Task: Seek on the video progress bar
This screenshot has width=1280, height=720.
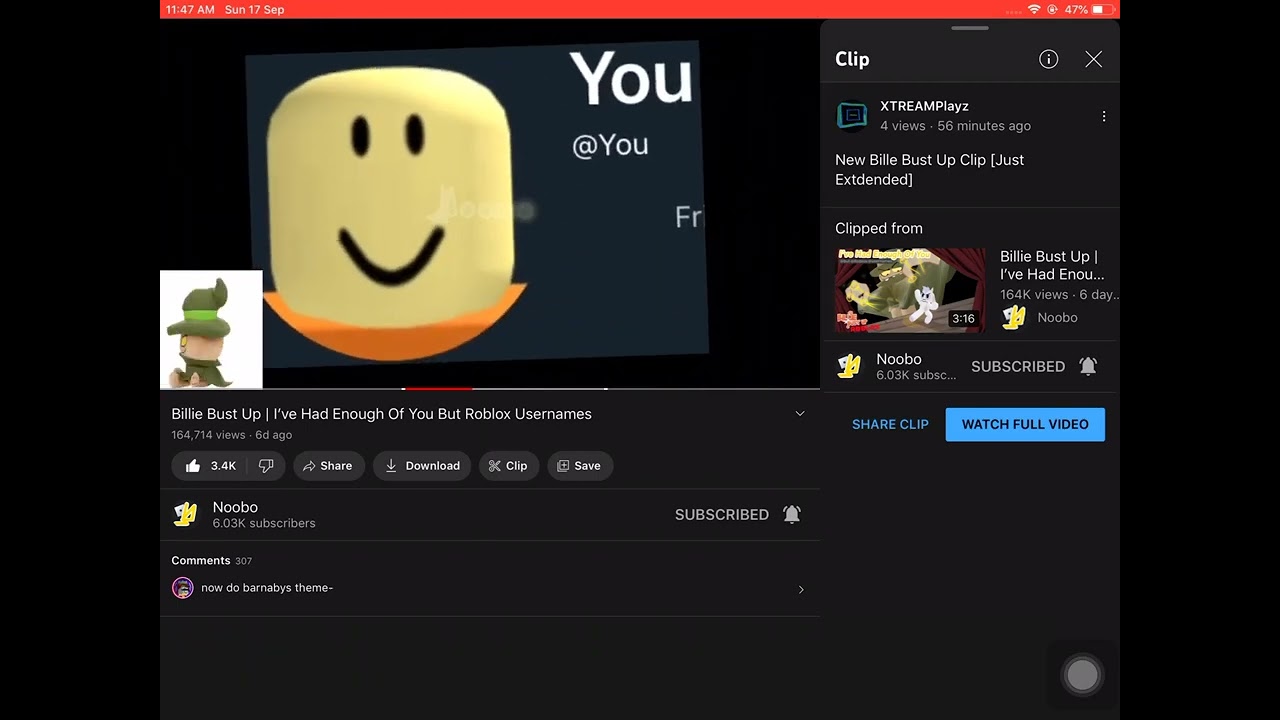Action: click(490, 388)
